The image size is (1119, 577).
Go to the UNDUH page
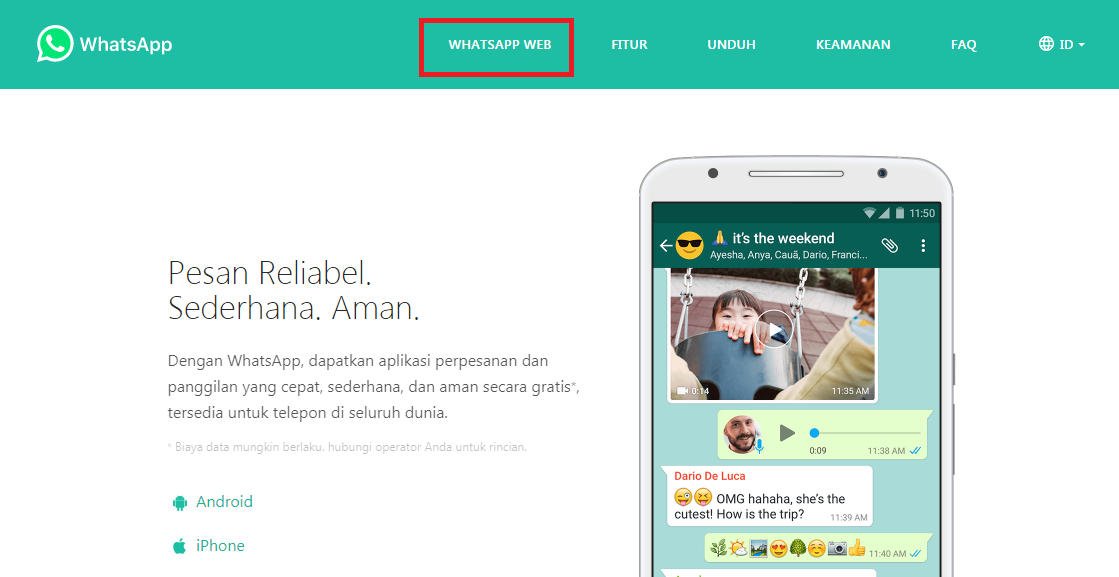click(731, 44)
